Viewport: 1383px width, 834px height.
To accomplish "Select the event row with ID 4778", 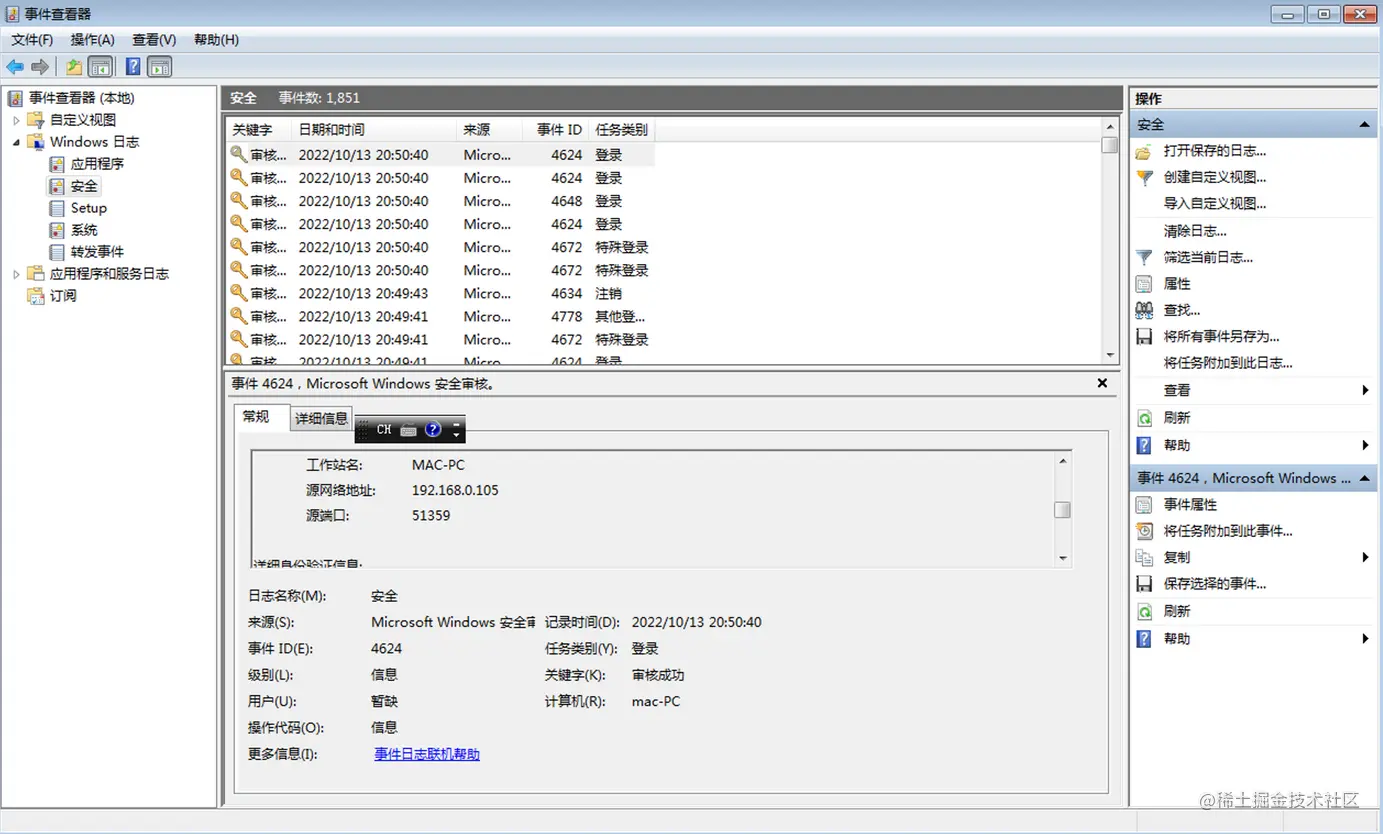I will point(441,316).
